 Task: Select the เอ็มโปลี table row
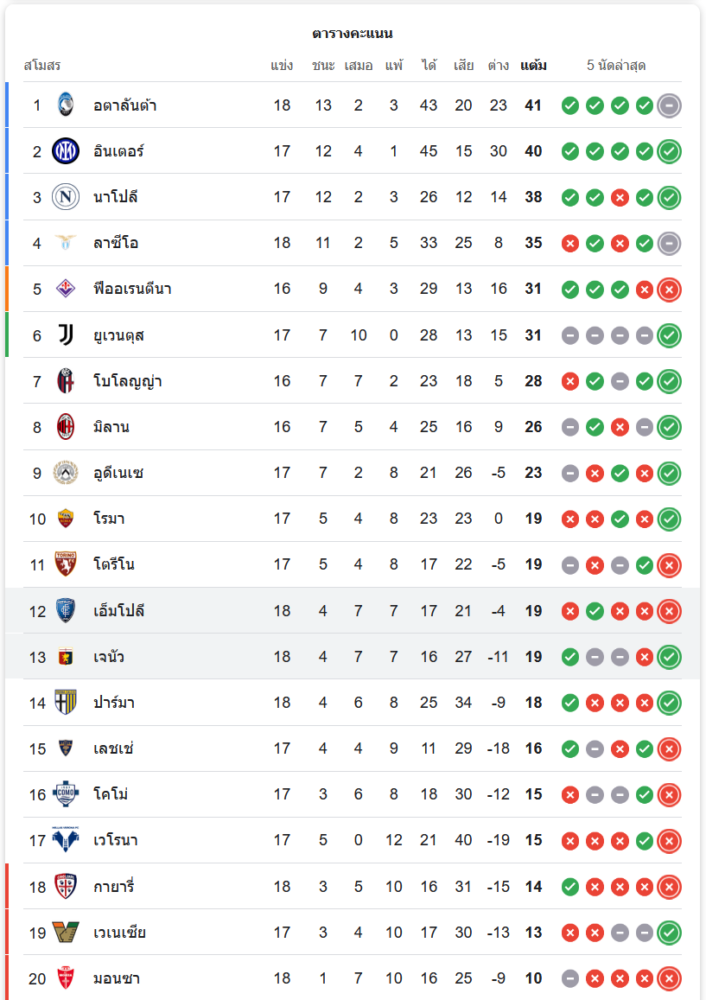[350, 611]
